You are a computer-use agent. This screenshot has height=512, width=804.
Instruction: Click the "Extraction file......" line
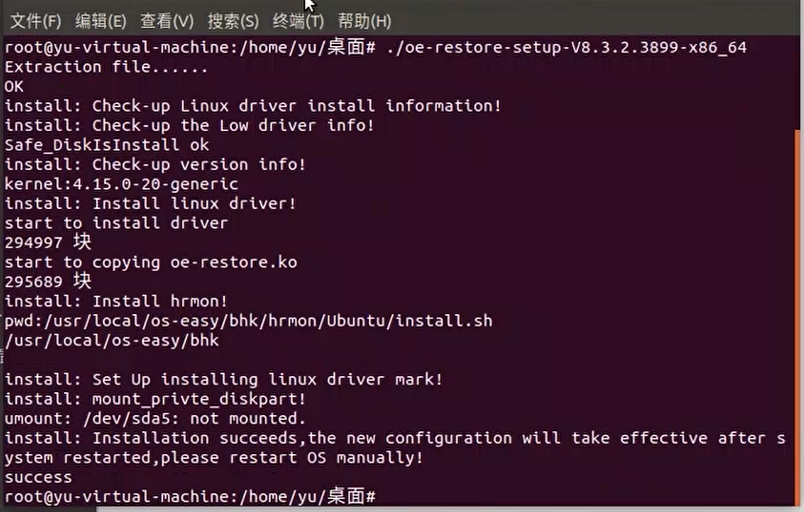point(106,67)
